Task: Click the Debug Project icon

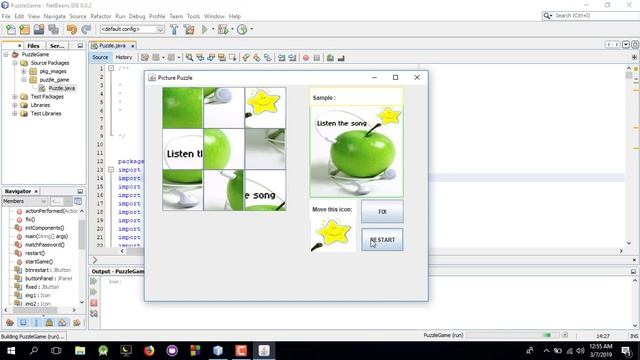Action: point(223,29)
